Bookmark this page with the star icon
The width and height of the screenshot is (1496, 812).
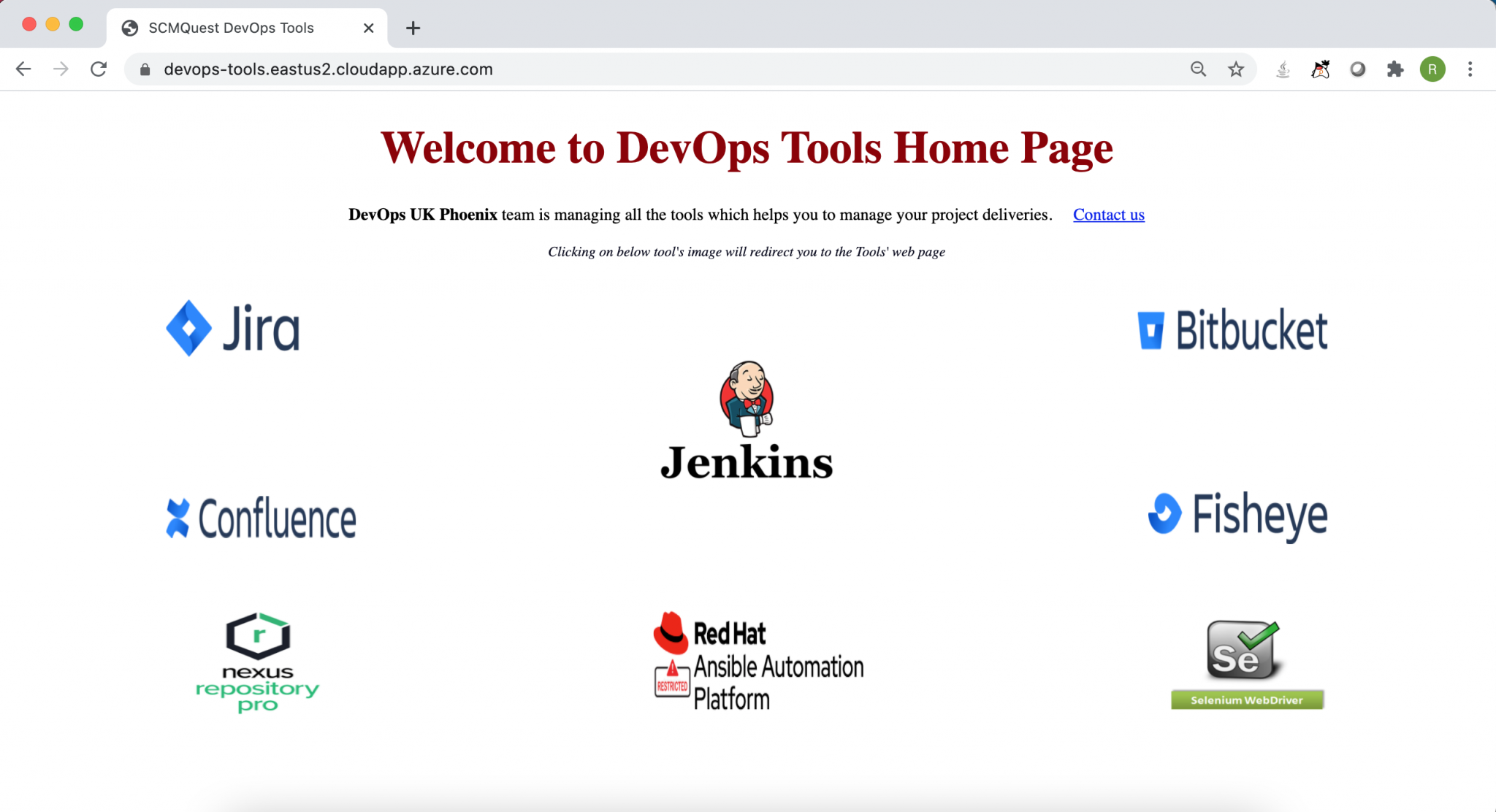1236,69
